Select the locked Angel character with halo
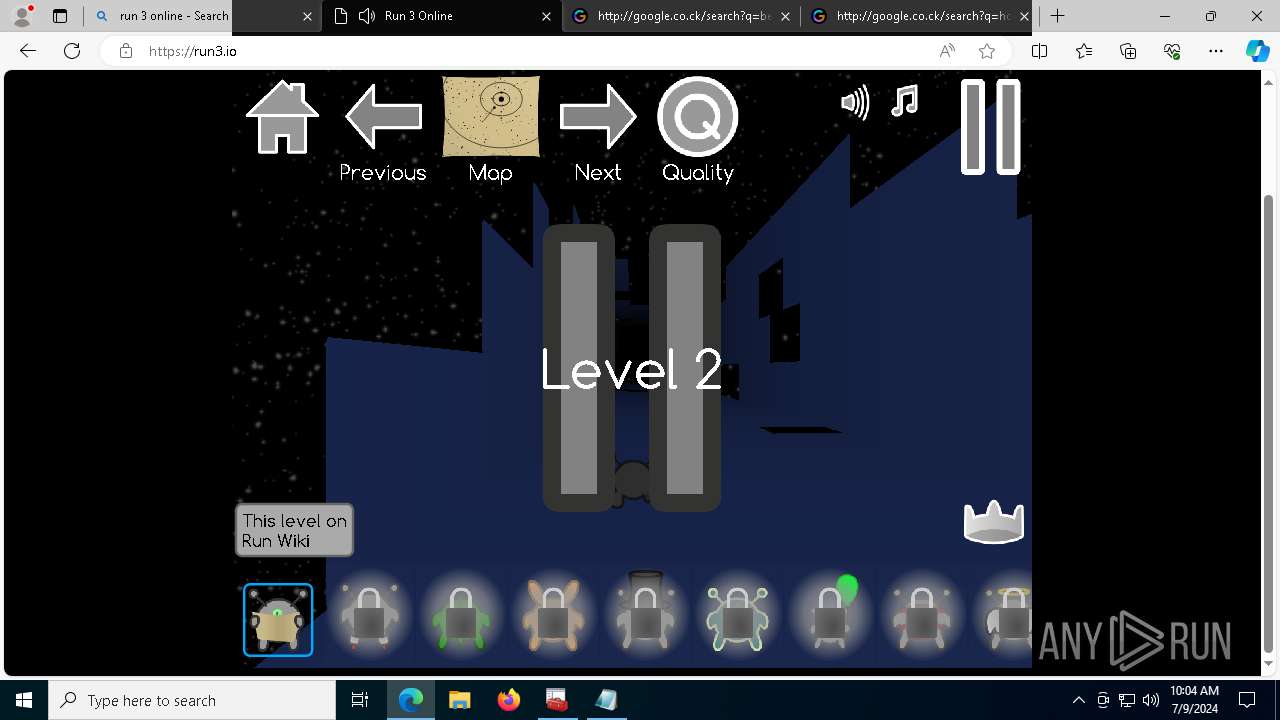Viewport: 1280px width, 720px height. [x=1008, y=619]
